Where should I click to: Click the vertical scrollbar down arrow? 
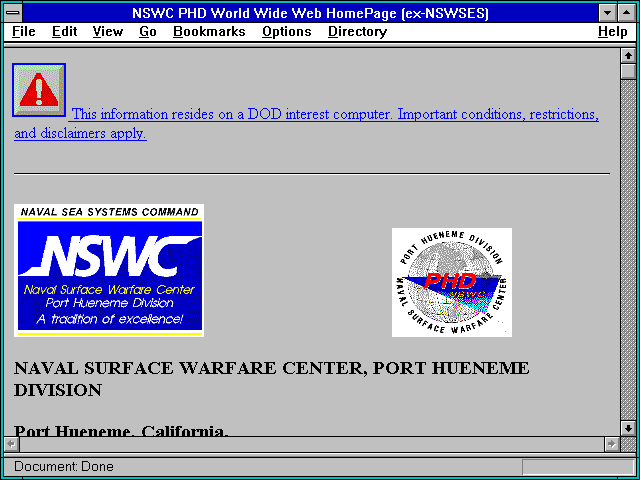tap(628, 428)
